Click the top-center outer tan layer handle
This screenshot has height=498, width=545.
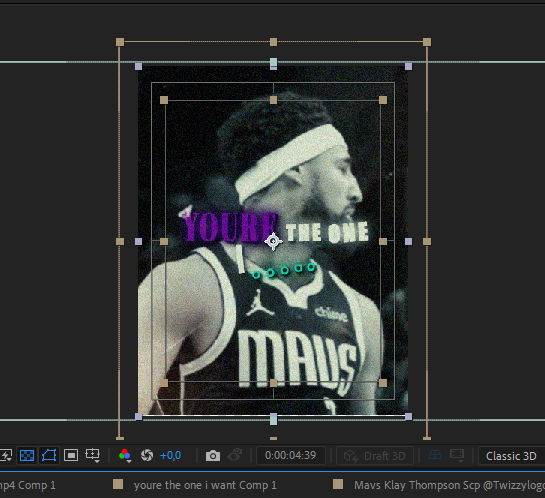[274, 42]
